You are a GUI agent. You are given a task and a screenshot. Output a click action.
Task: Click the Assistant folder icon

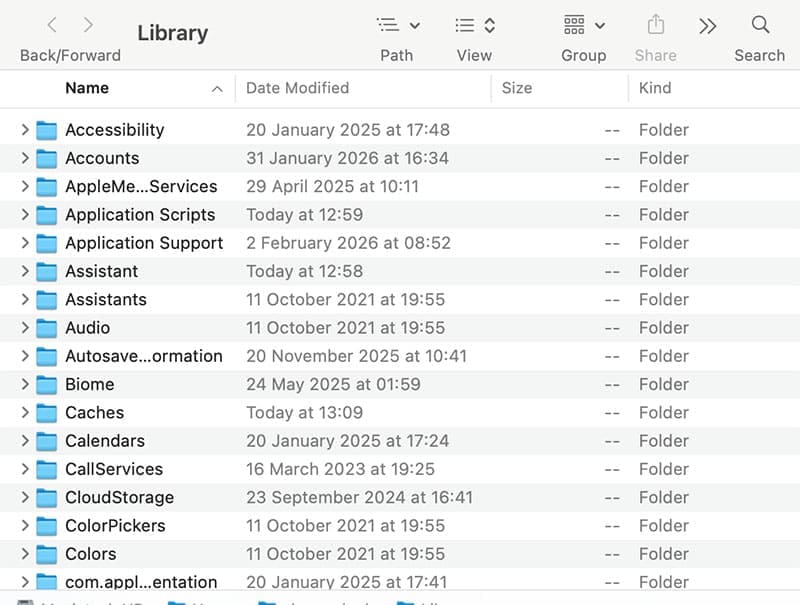point(46,271)
